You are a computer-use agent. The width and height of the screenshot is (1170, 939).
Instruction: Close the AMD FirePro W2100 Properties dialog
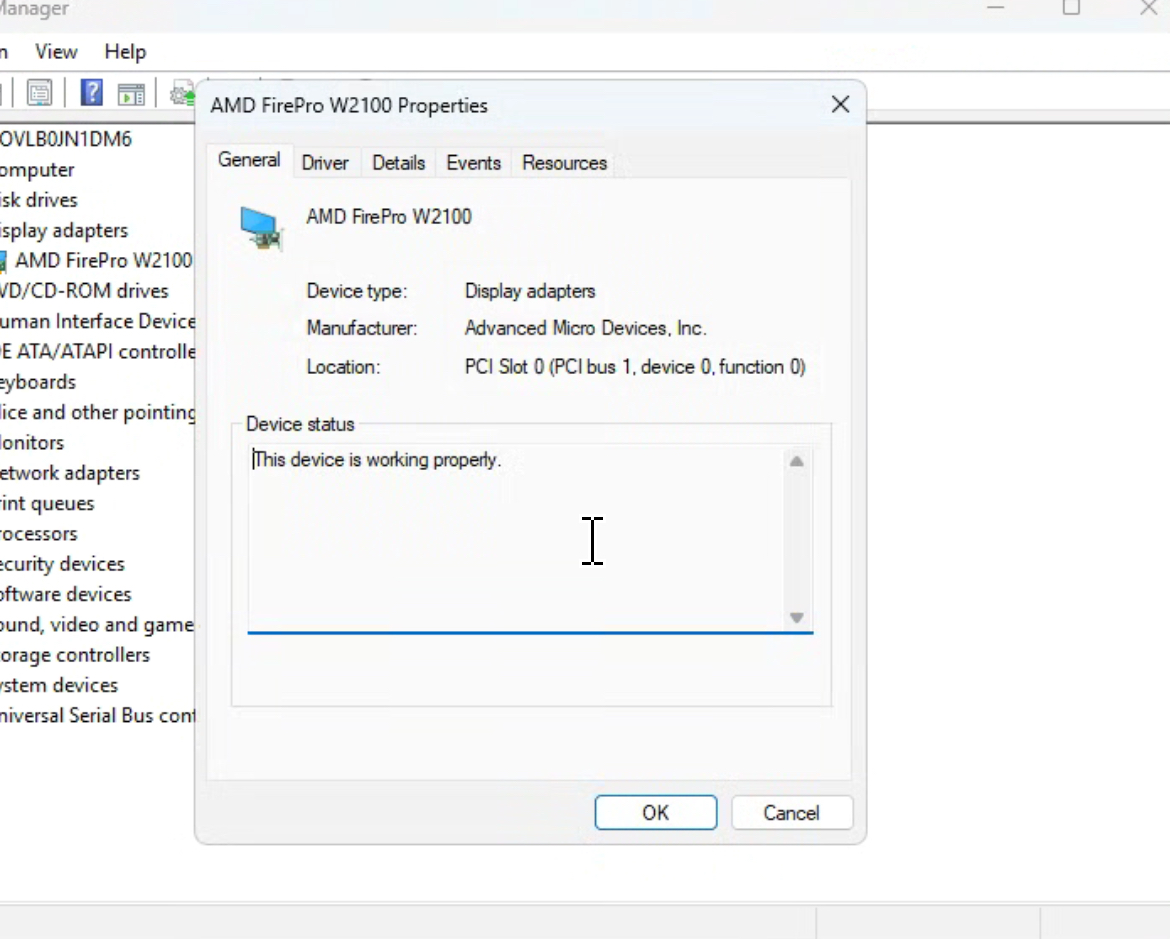[840, 104]
